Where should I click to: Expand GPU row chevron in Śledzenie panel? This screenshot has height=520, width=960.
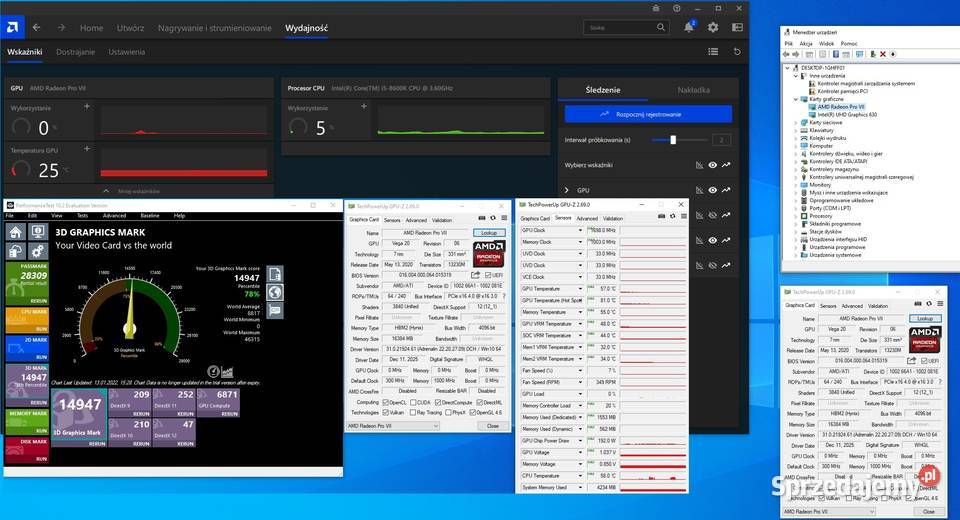tap(566, 190)
